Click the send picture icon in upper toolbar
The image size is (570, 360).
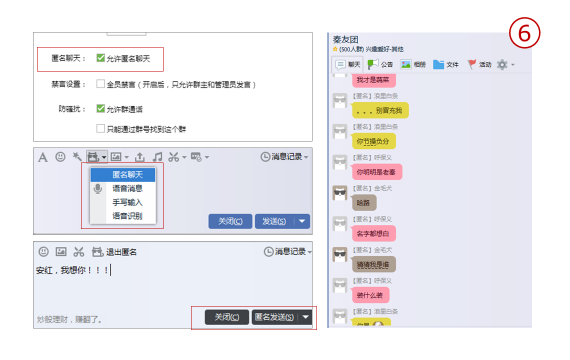point(116,157)
